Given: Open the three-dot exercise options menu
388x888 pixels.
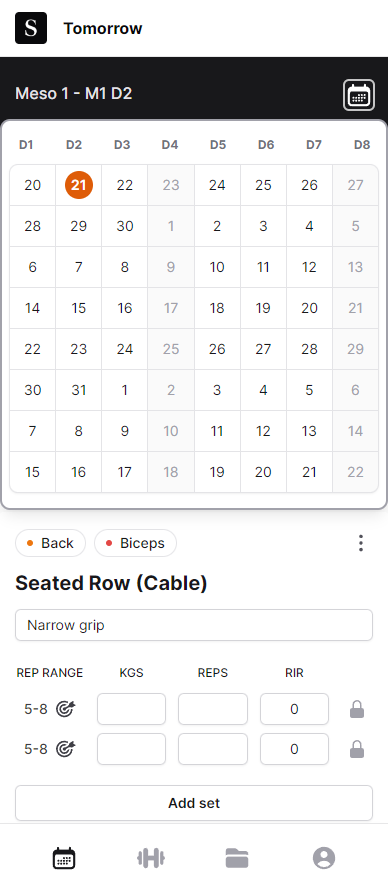Looking at the screenshot, I should click(361, 543).
